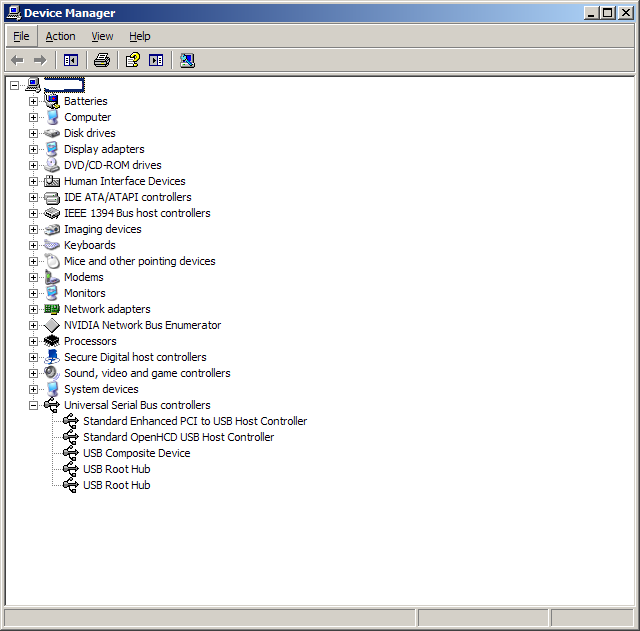Click the Human Interface Devices icon

pos(52,181)
